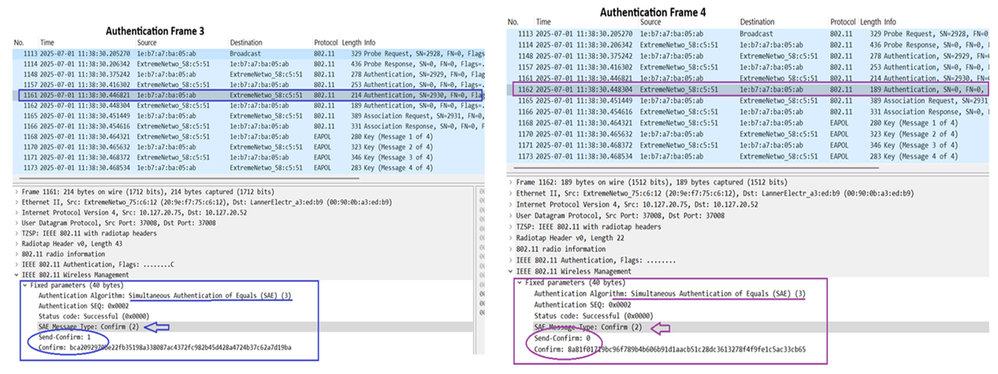Sort by Length column in Frame 4 packet list
998x374 pixels.
coord(870,22)
